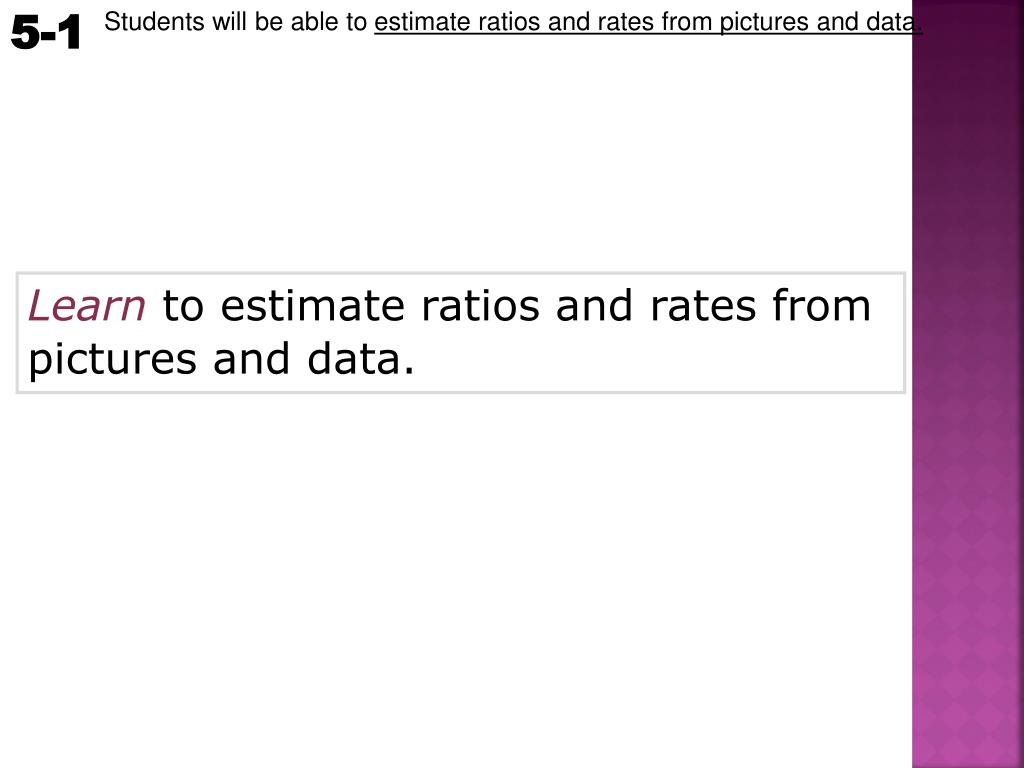Click the word data. ending the objective
Viewport: 1024px width, 768px height.
(360, 359)
